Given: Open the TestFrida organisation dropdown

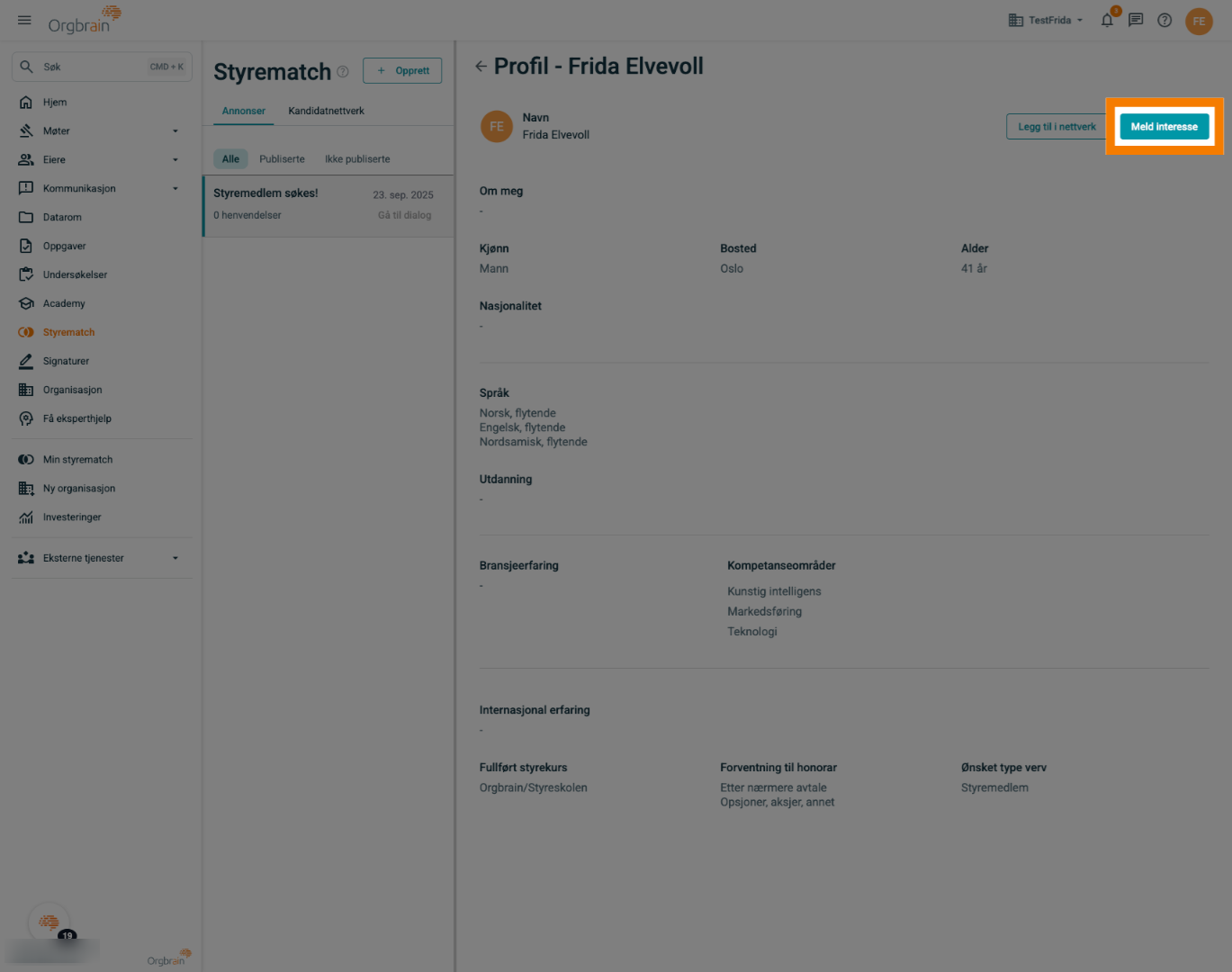Looking at the screenshot, I should click(x=1046, y=21).
